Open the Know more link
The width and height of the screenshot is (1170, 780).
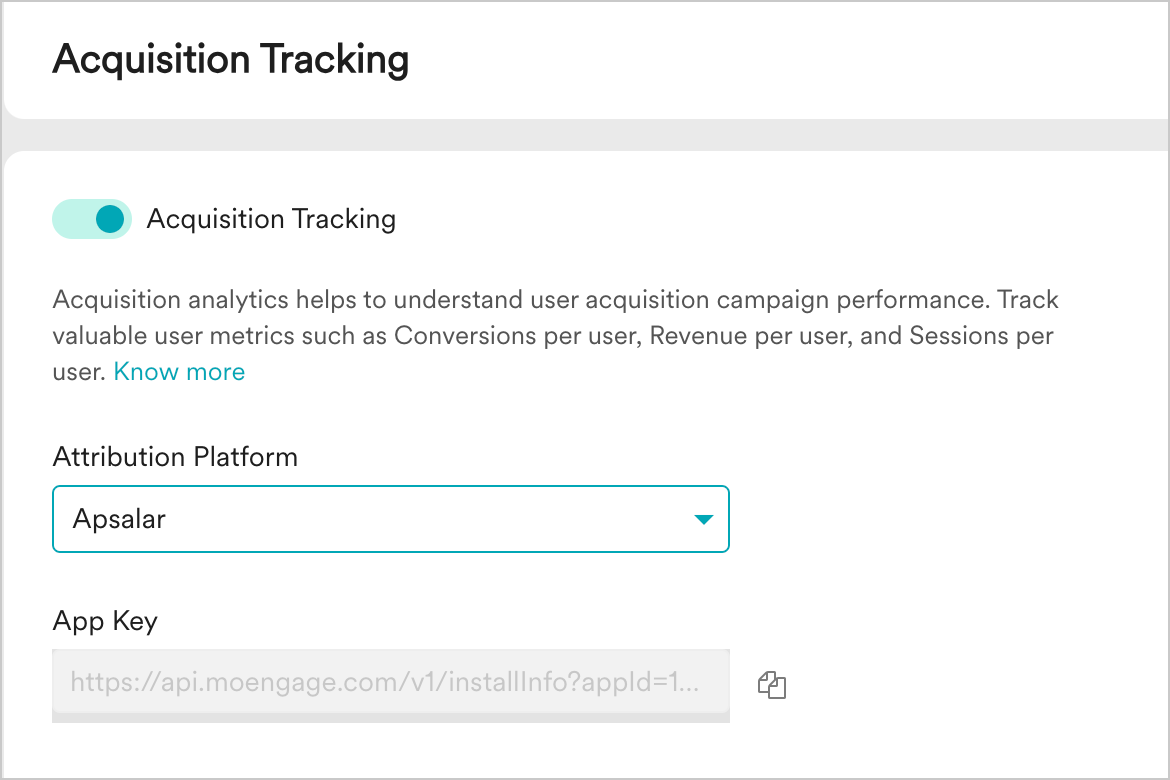(x=179, y=372)
